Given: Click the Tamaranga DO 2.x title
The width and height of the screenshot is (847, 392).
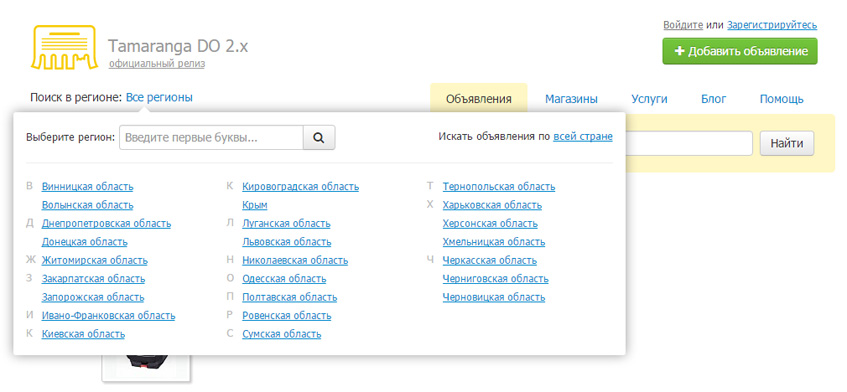Looking at the screenshot, I should coord(178,46).
